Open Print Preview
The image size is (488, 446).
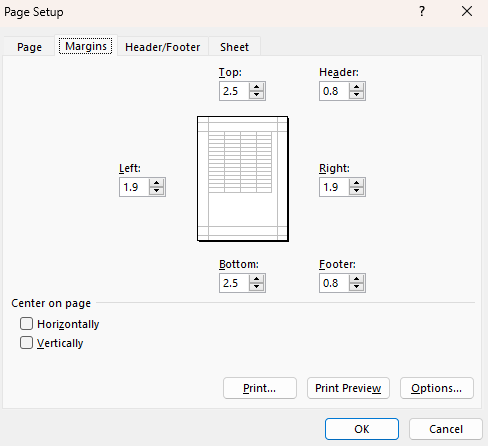[348, 388]
